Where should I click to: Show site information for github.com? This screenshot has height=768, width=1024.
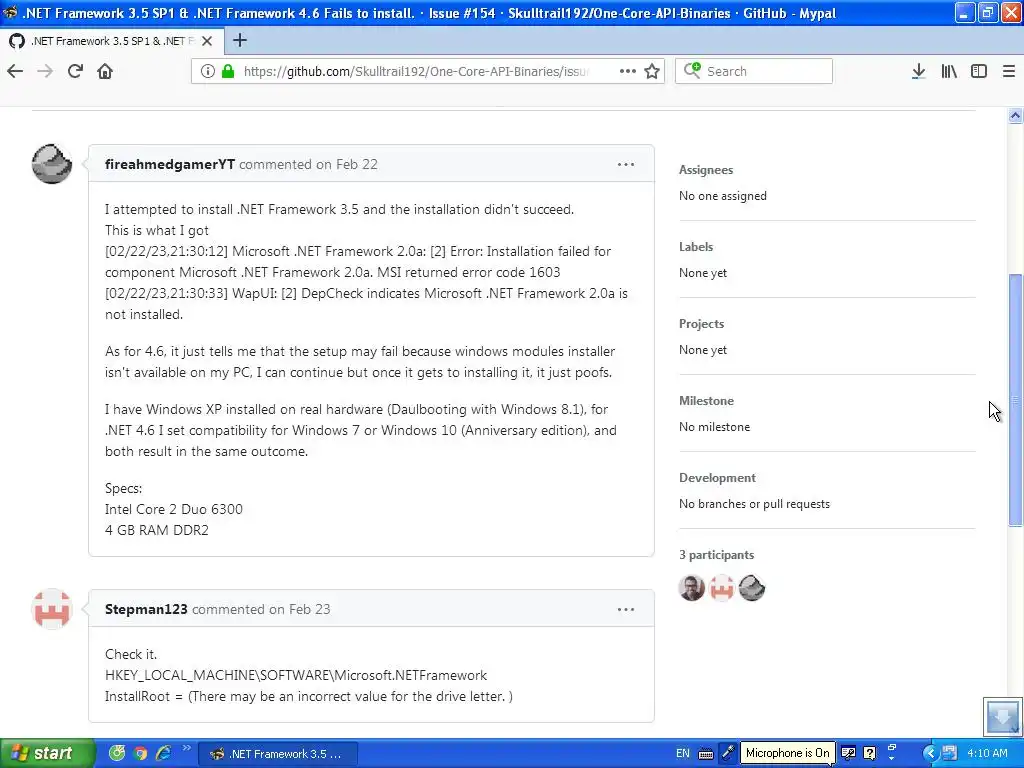point(208,71)
